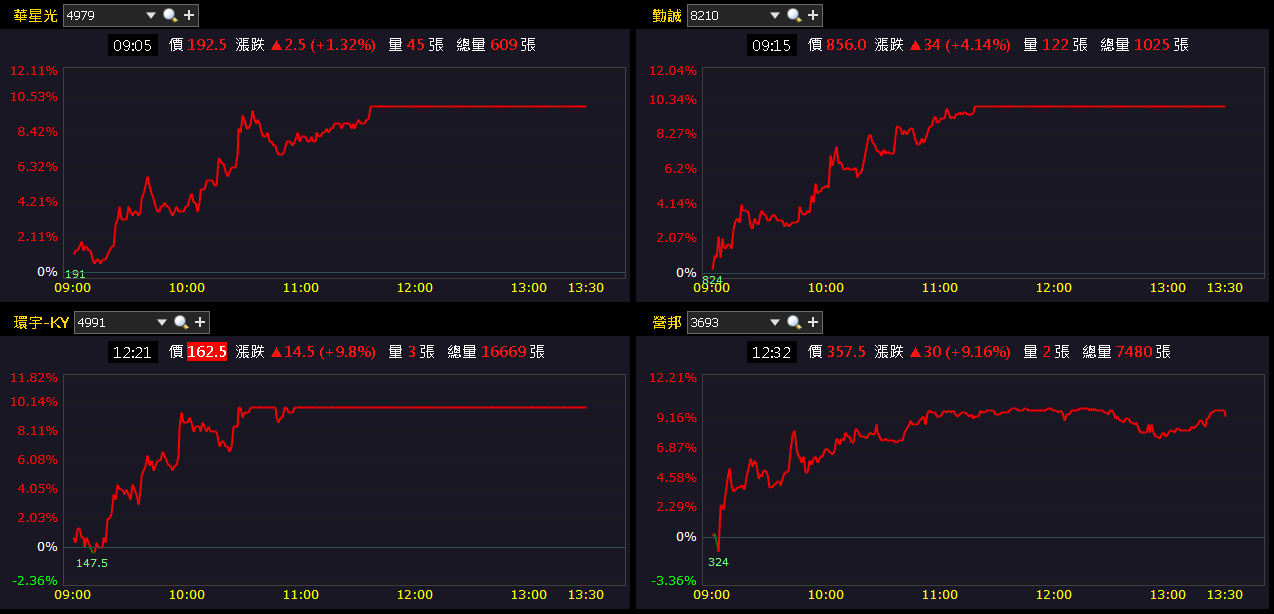Click the green reference price 147.5

[x=92, y=563]
